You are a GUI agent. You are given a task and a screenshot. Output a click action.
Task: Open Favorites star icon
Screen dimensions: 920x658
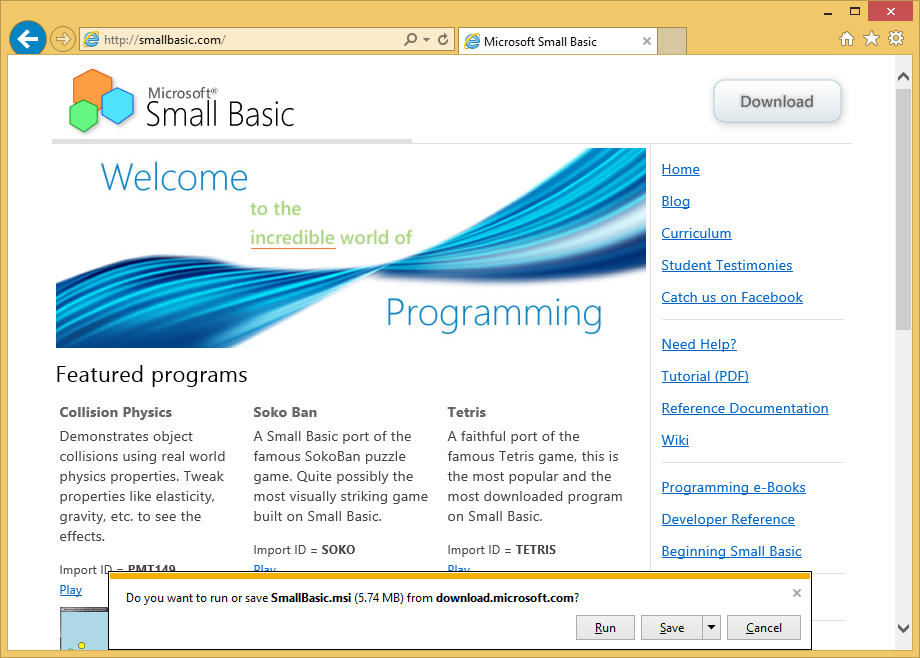pyautogui.click(x=871, y=39)
